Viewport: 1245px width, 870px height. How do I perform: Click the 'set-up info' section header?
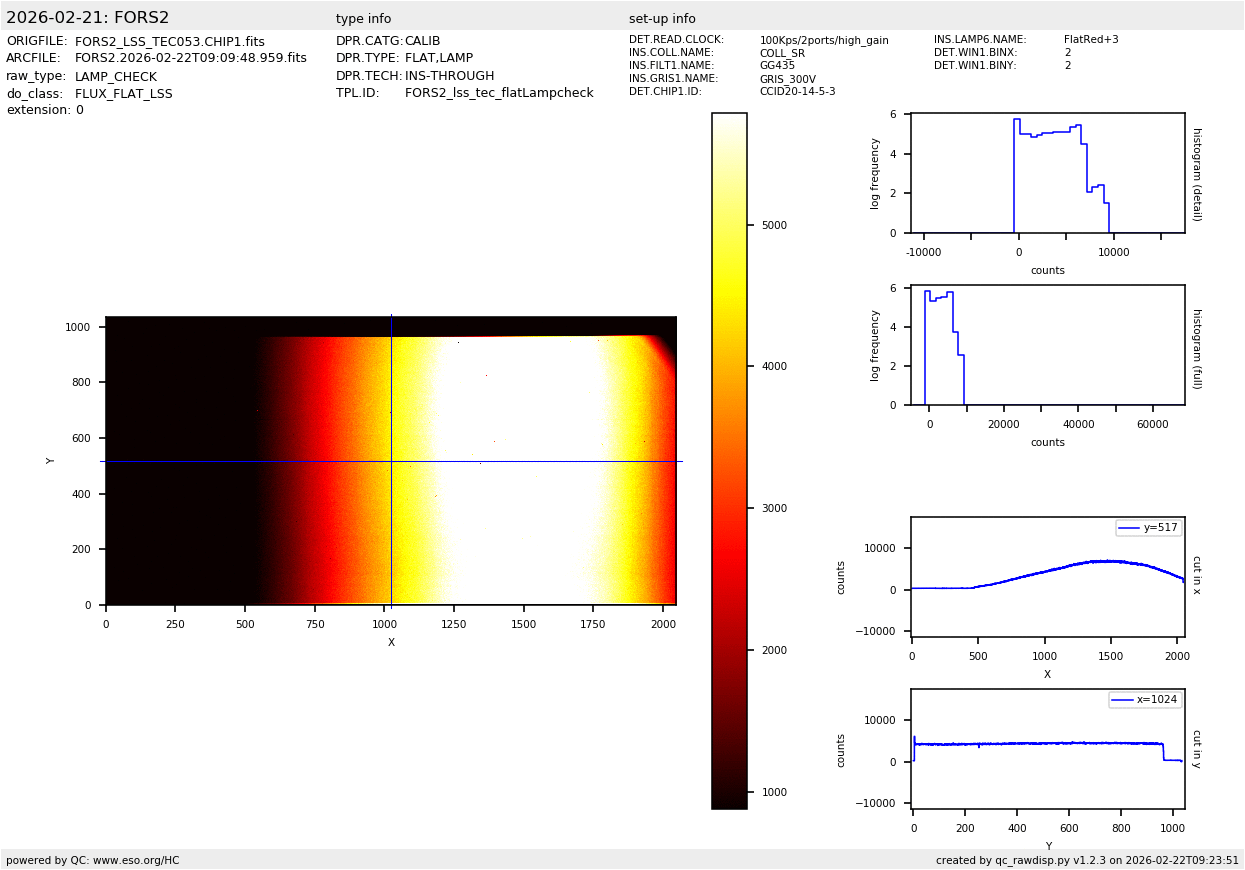662,19
